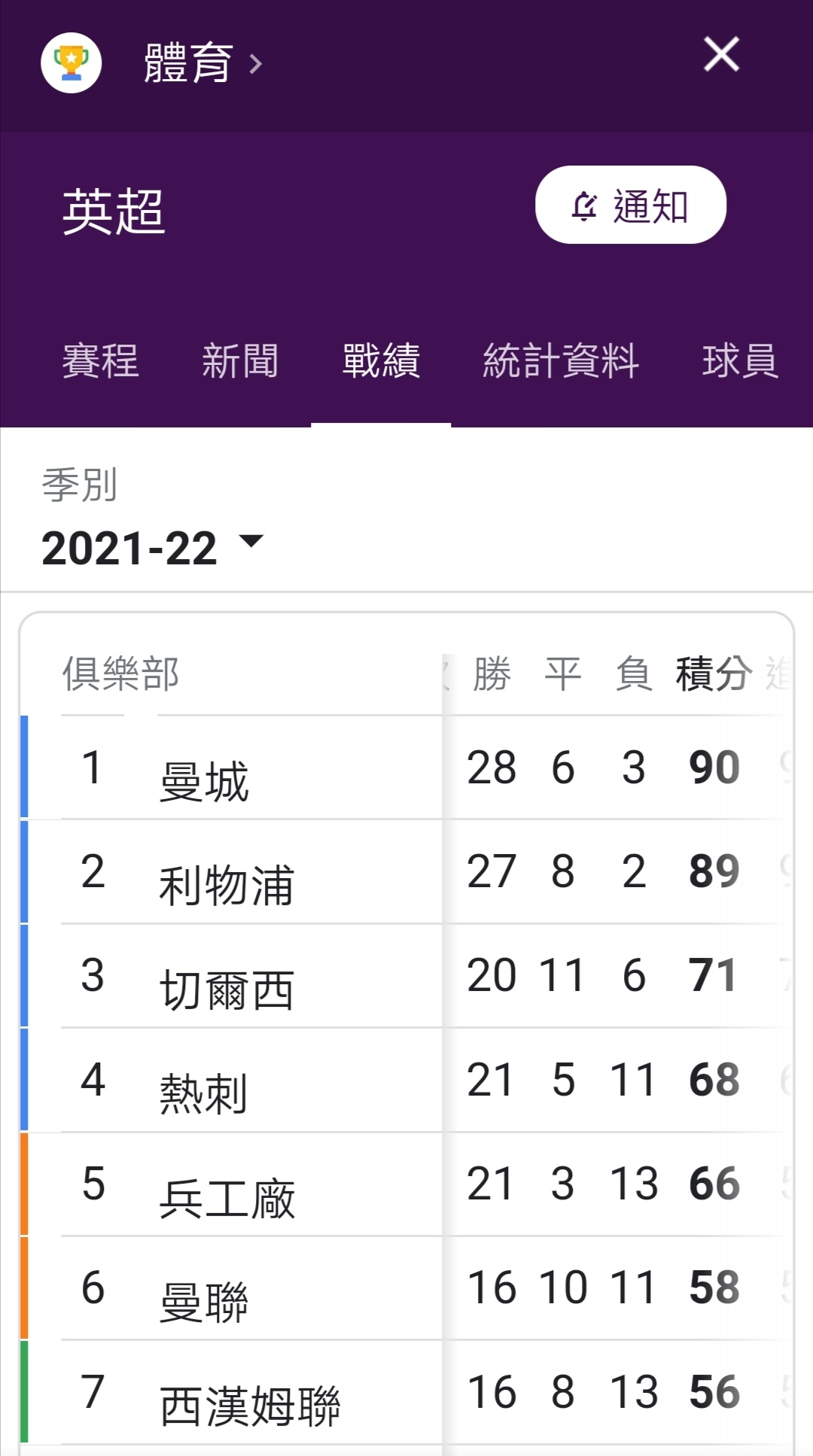Open the 體育 breadcrumb chevron

click(x=256, y=64)
